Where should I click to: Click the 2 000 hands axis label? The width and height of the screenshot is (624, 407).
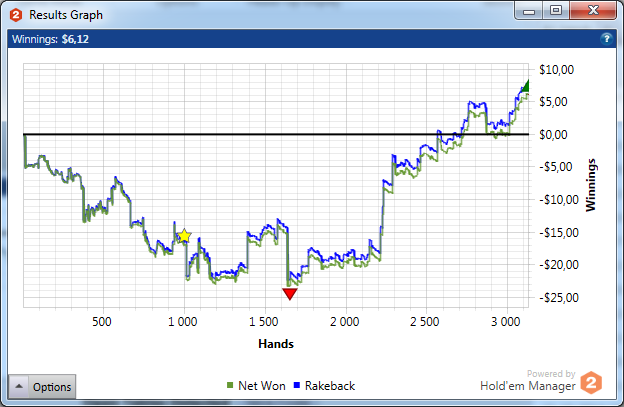point(345,321)
